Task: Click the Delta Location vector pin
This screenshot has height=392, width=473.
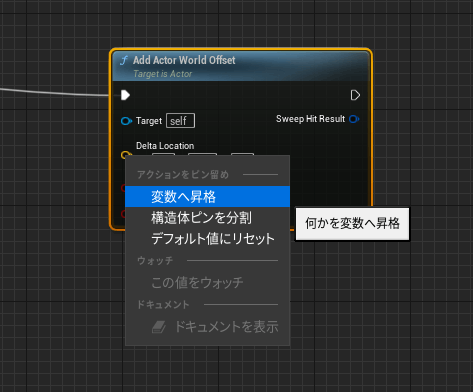Action: [x=126, y=155]
